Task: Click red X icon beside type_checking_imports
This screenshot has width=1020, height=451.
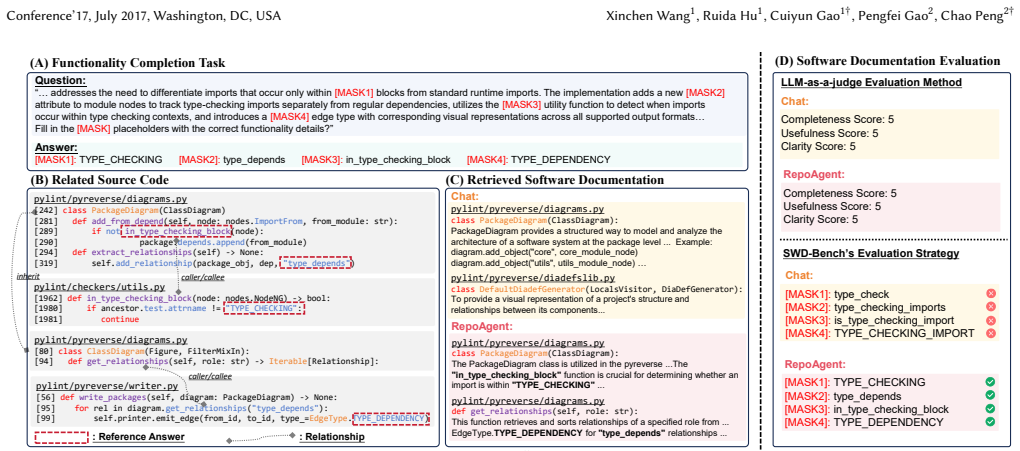Action: (x=990, y=307)
